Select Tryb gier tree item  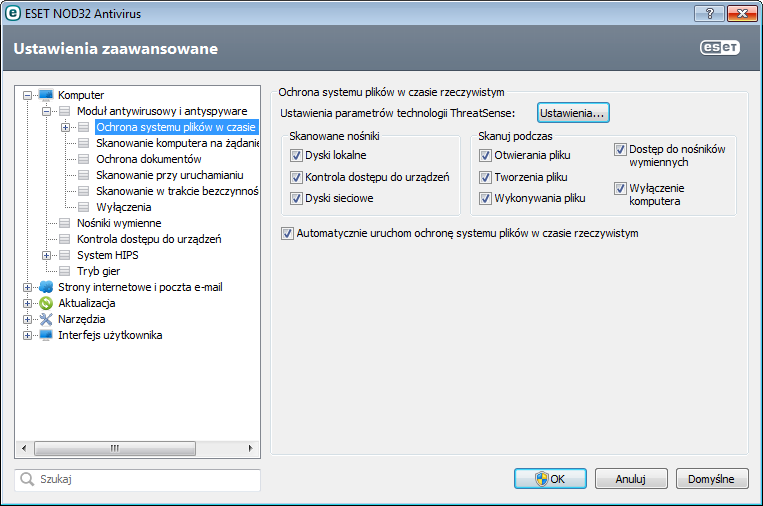98,271
